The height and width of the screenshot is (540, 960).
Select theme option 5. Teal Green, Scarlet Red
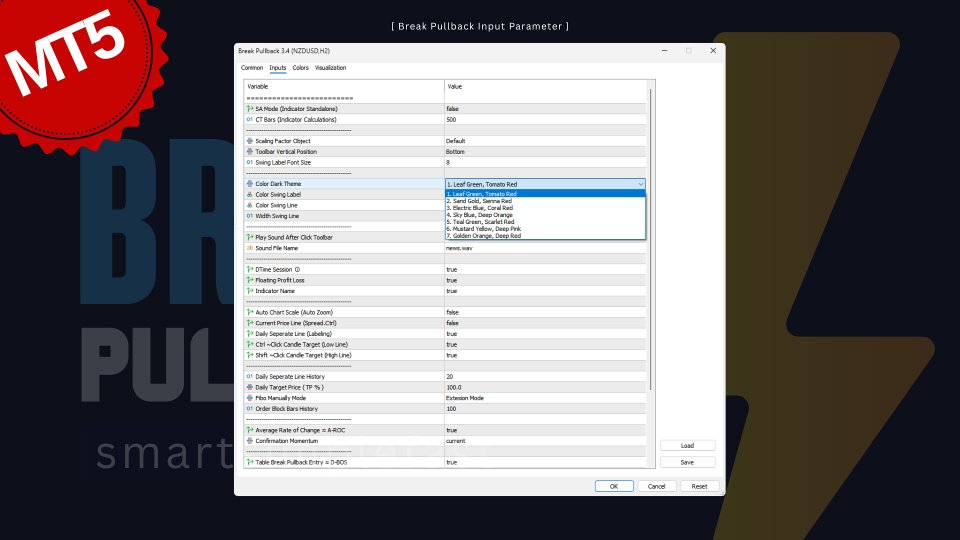pos(545,222)
